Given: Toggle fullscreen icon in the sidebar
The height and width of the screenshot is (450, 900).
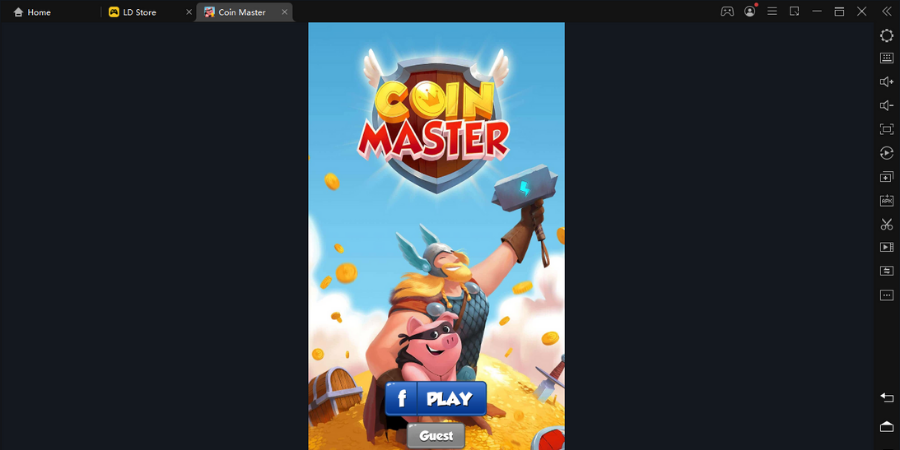Looking at the screenshot, I should [x=886, y=129].
